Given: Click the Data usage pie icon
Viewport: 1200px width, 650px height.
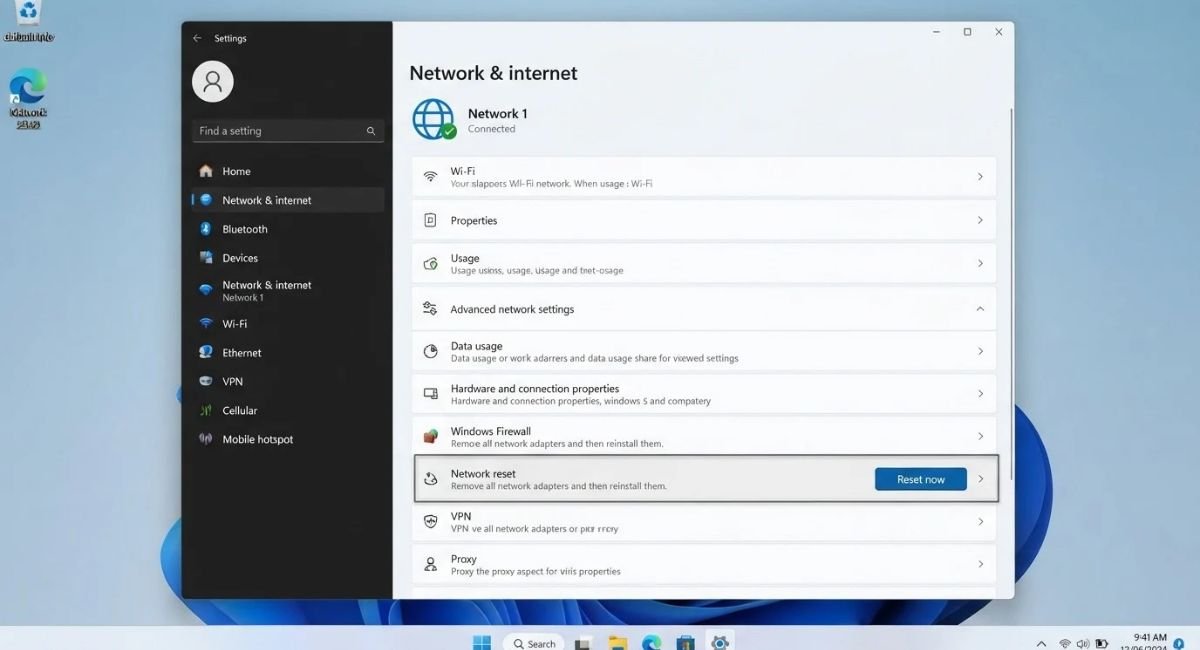Looking at the screenshot, I should click(x=431, y=351).
